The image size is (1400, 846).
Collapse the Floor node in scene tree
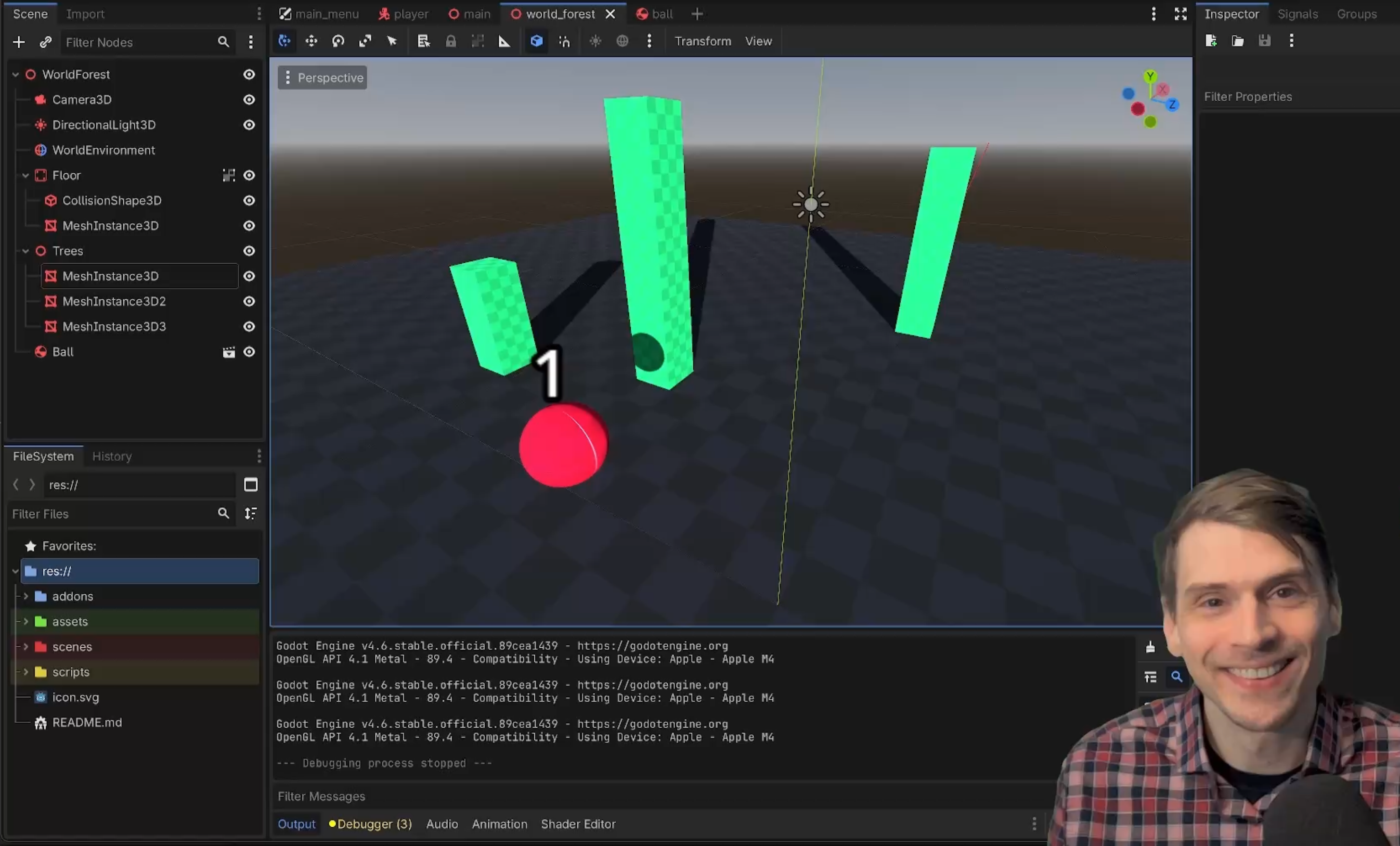click(26, 176)
